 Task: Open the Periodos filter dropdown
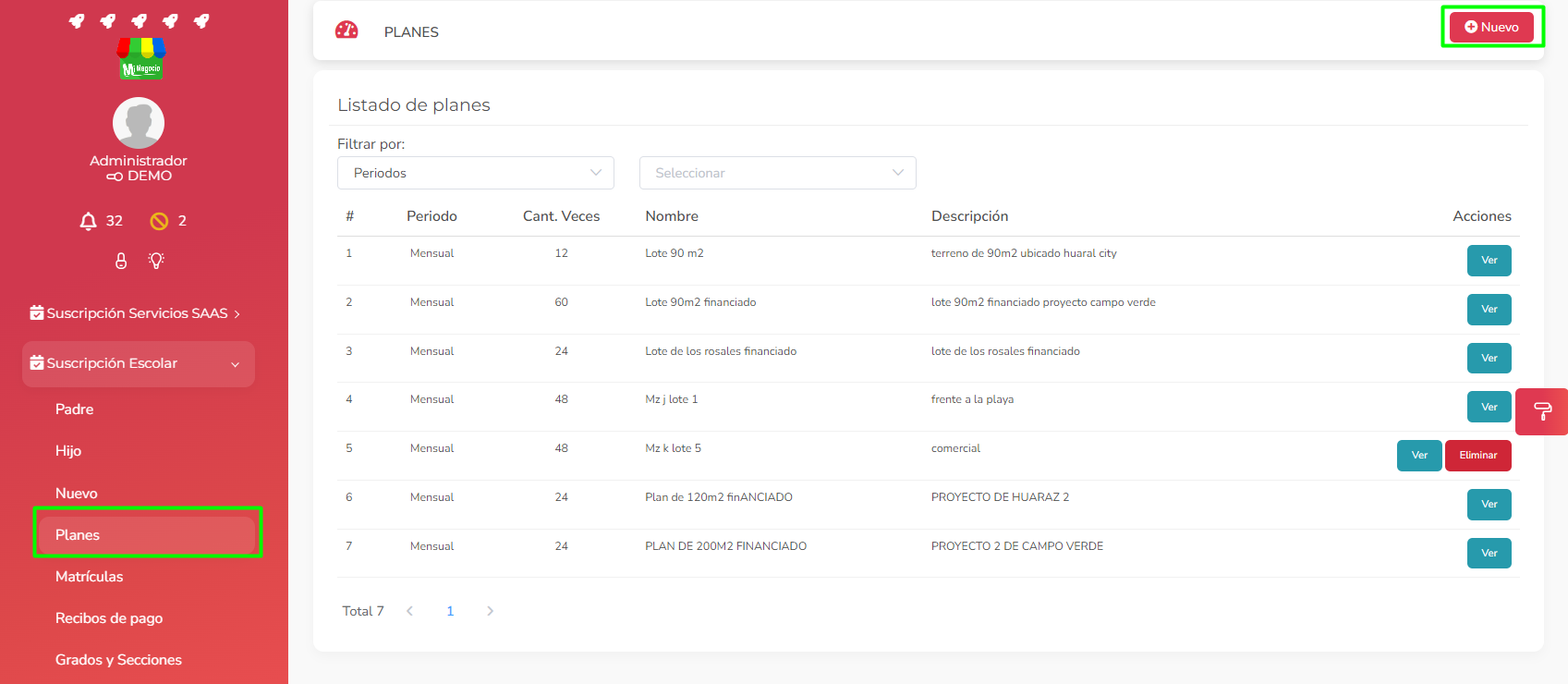[x=476, y=173]
